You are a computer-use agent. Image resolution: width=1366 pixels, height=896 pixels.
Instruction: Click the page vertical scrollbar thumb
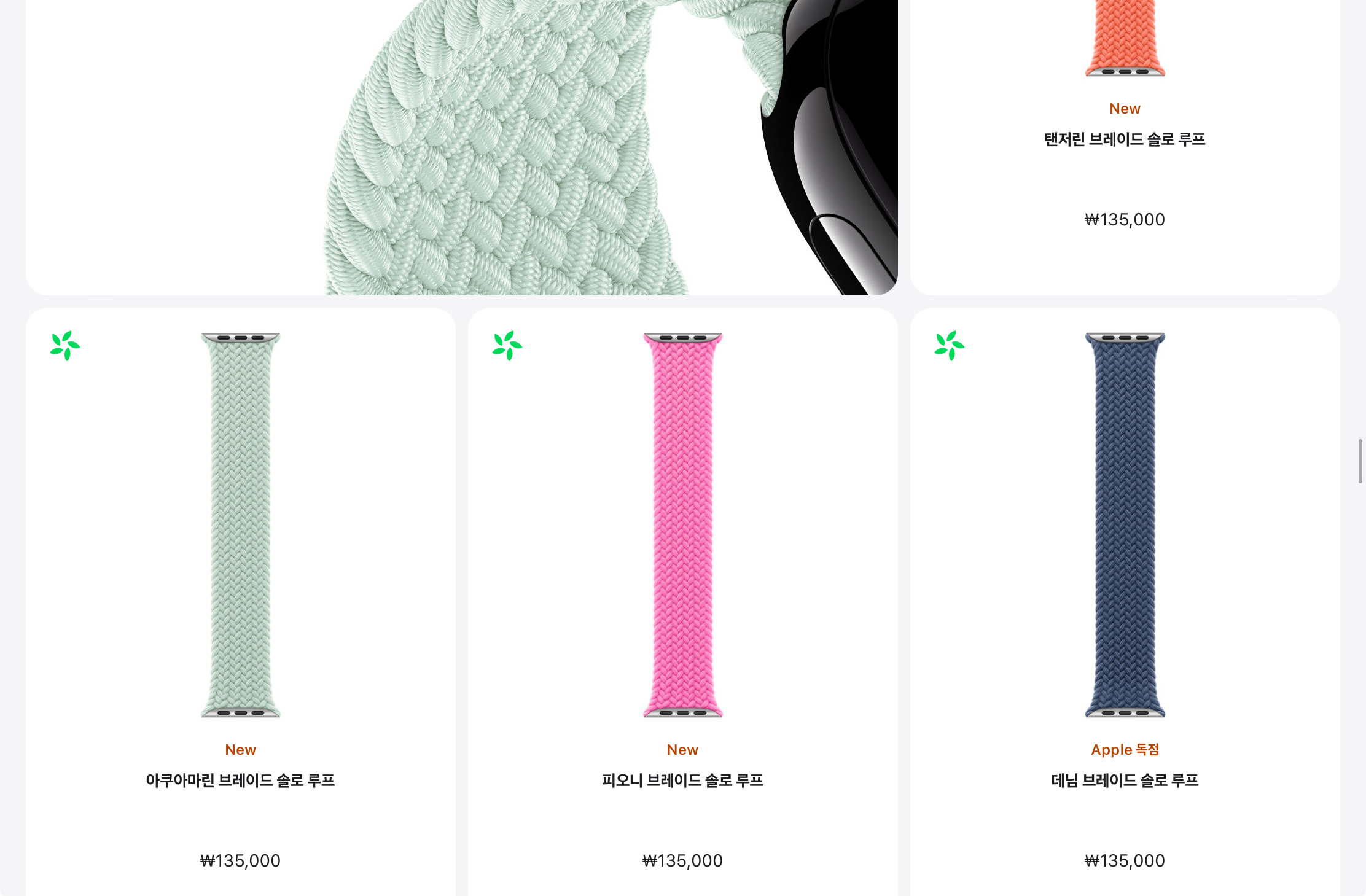pos(1360,461)
